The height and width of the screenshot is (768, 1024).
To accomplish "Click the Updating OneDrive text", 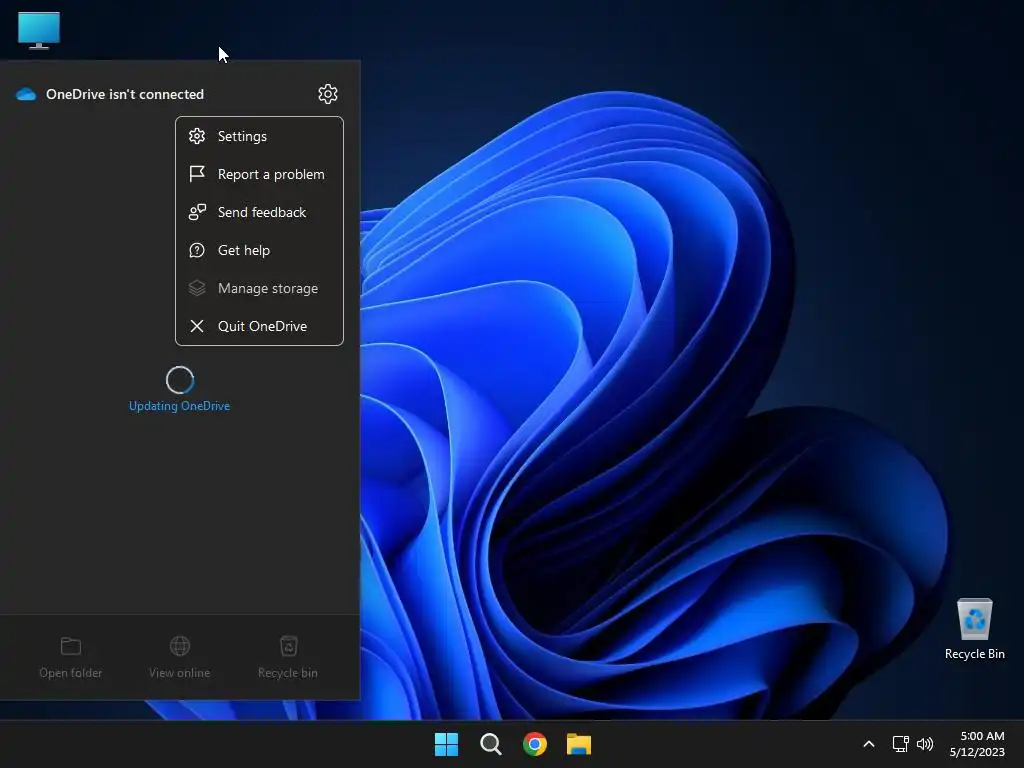I will [x=180, y=406].
